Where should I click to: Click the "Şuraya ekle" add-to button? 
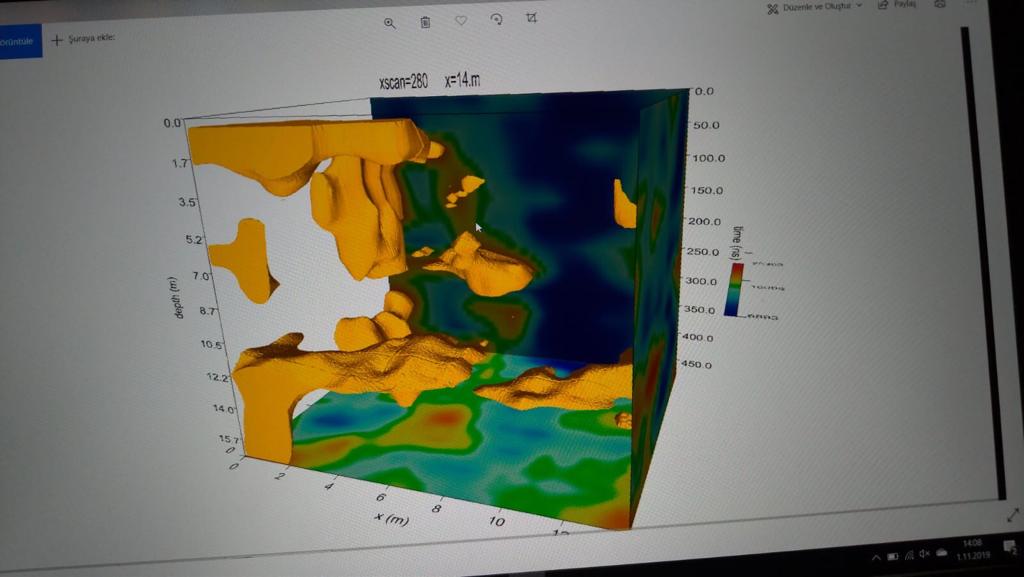(x=83, y=40)
